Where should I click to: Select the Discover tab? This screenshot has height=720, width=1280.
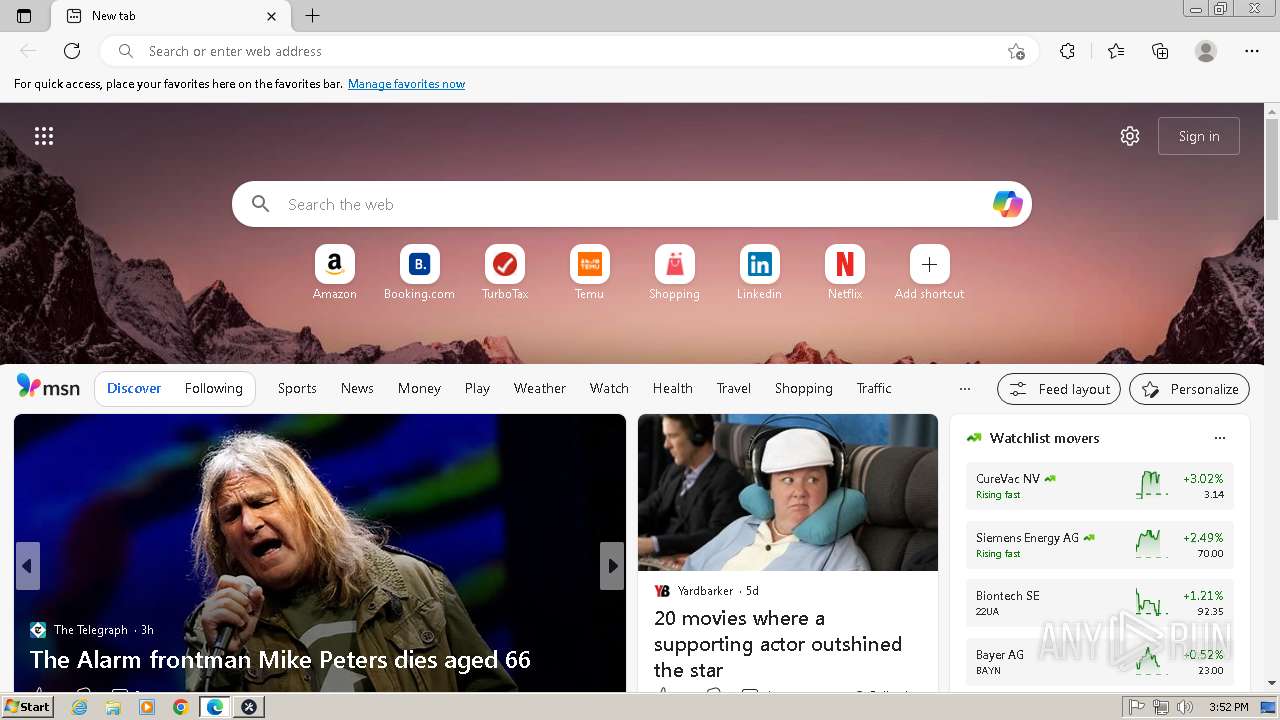click(134, 388)
